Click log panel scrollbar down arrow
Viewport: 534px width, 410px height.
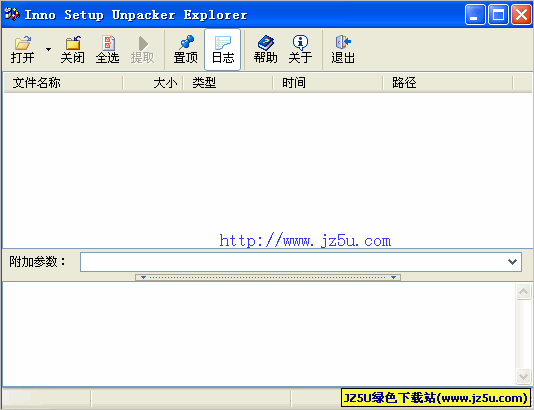click(x=523, y=376)
